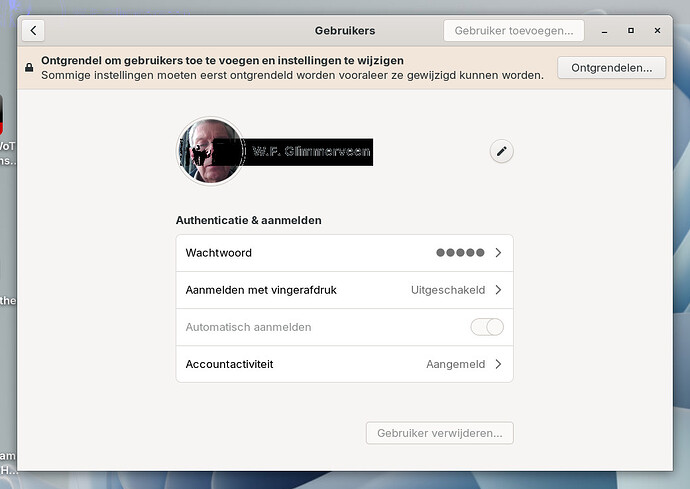This screenshot has width=690, height=489.
Task: Click the padlock icon in the unlock banner
Action: pyautogui.click(x=29, y=68)
